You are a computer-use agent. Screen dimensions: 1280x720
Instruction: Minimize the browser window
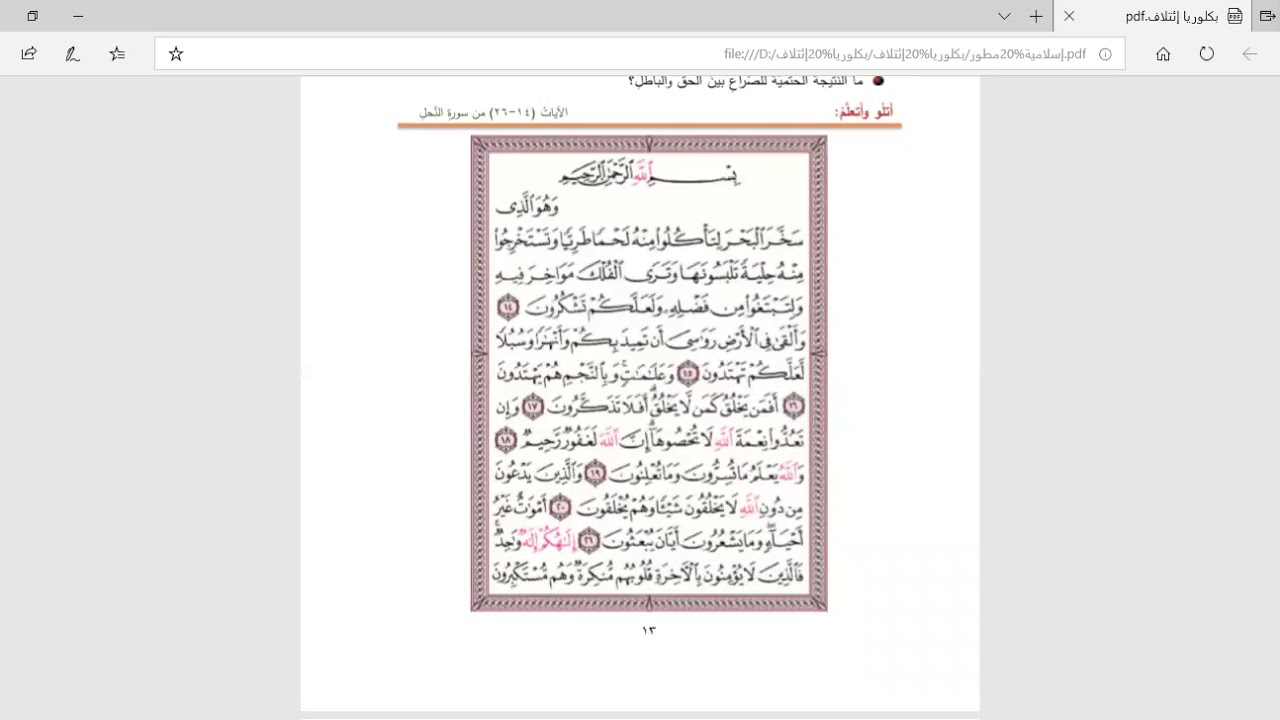coord(78,16)
